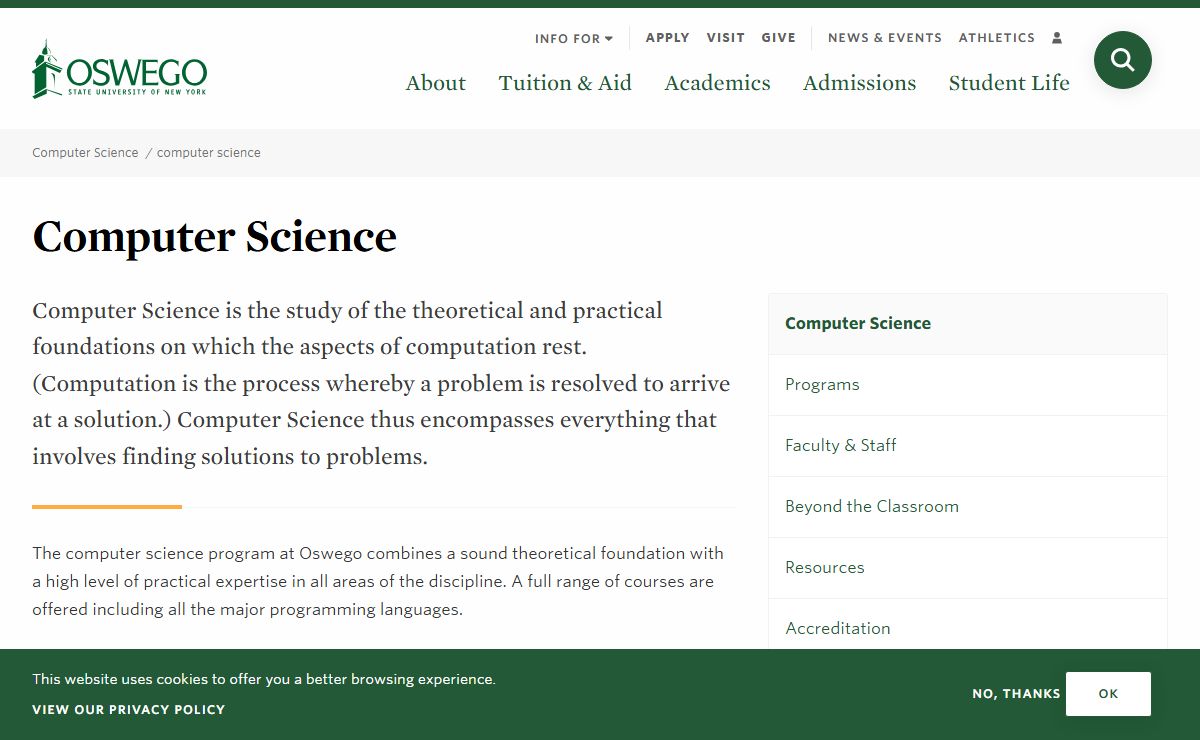Screen dimensions: 1200x740
Task: Expand the Info For dropdown
Action: point(574,38)
